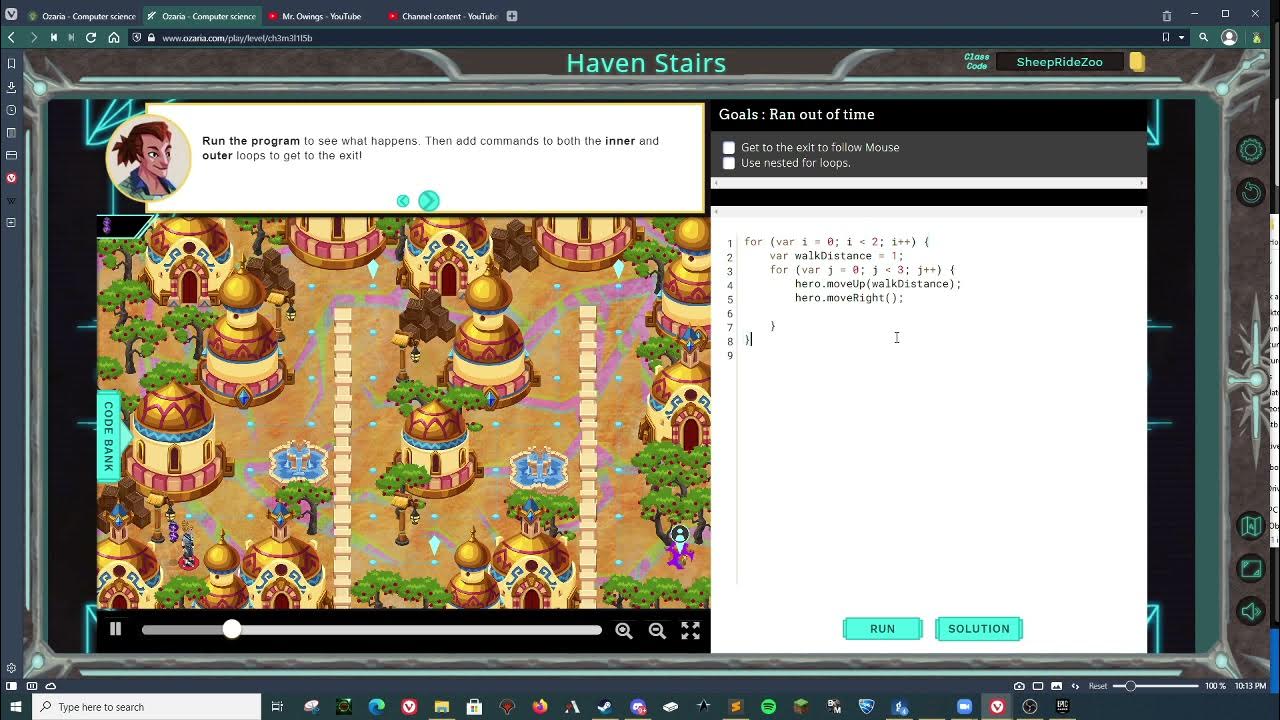Switch to first Ozaria - Computer science tab
This screenshot has height=720, width=1280.
(82, 16)
